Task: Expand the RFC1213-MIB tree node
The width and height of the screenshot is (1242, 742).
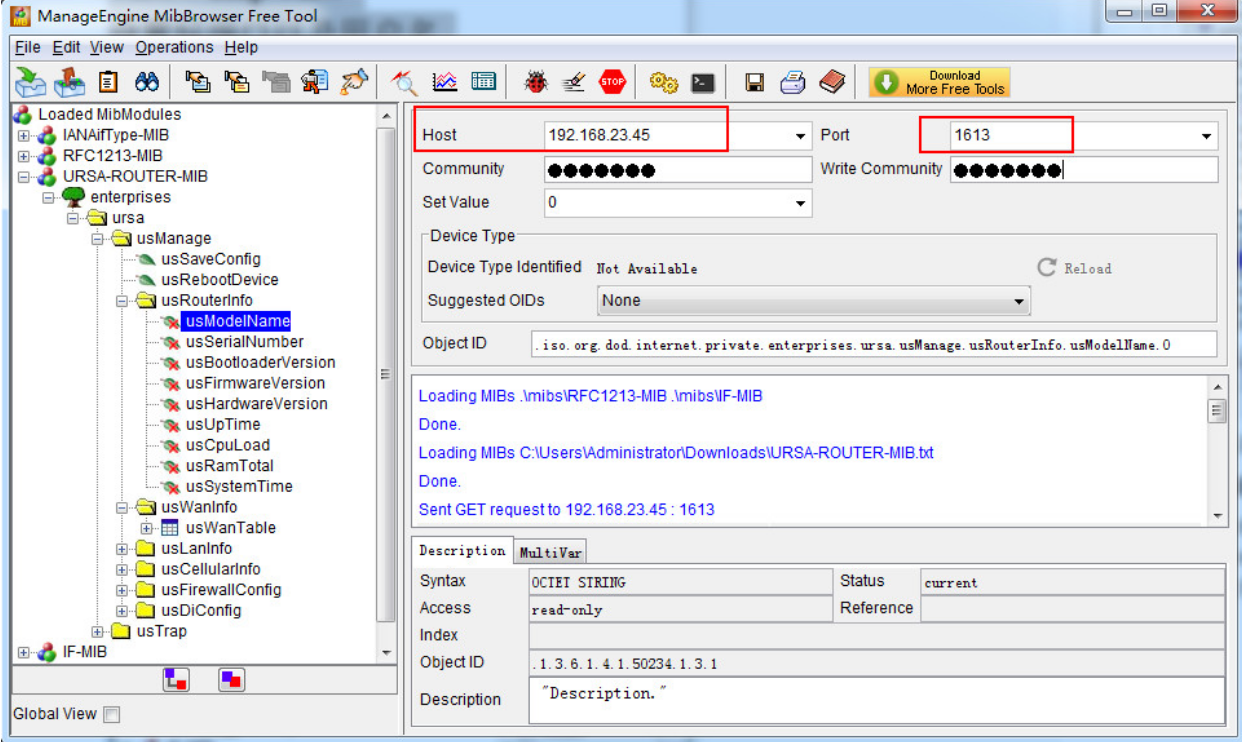Action: 23,156
